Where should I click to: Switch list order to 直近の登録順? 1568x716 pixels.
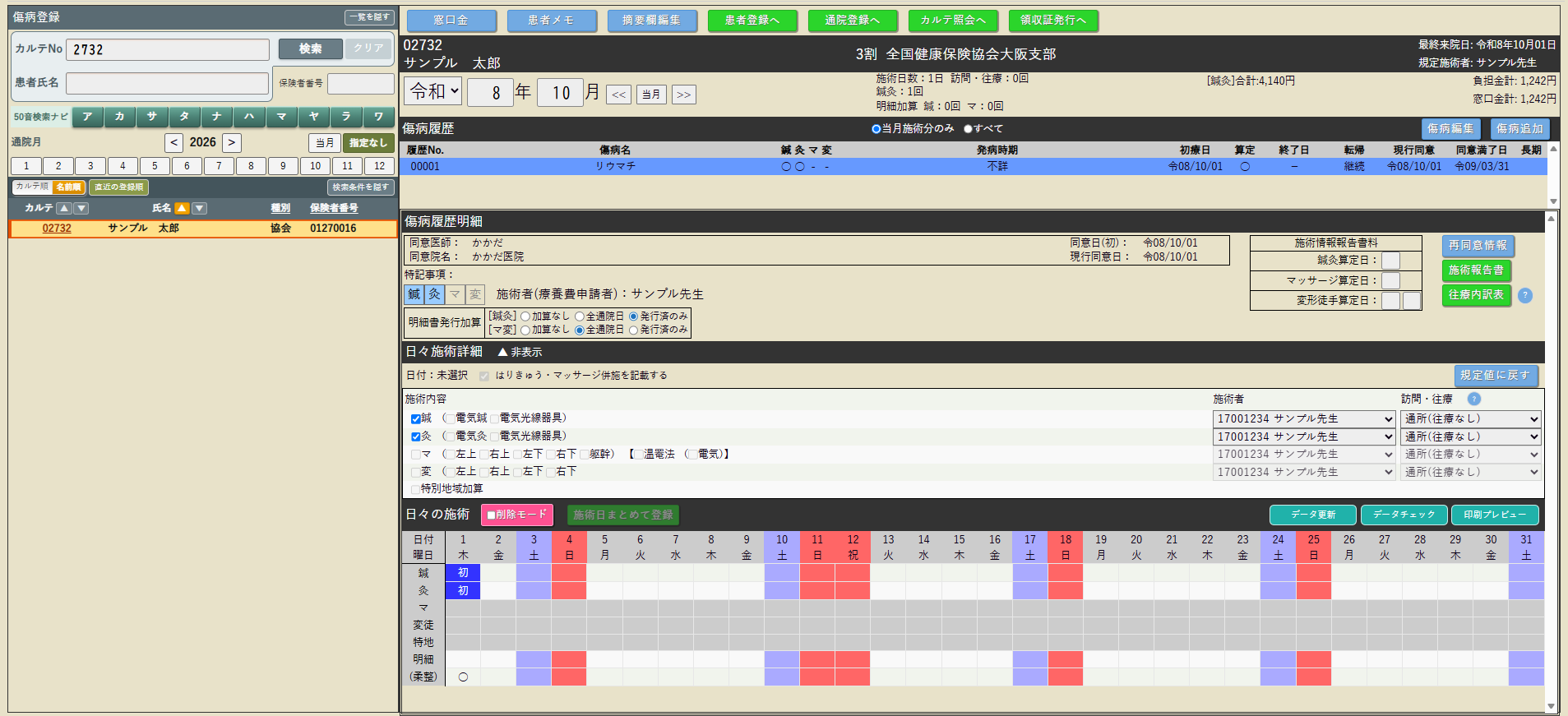pos(118,187)
